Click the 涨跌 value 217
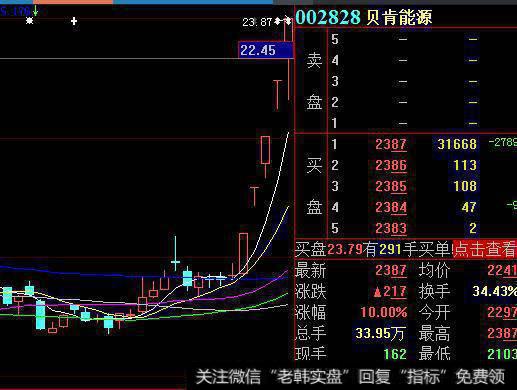The width and height of the screenshot is (517, 390). click(395, 292)
